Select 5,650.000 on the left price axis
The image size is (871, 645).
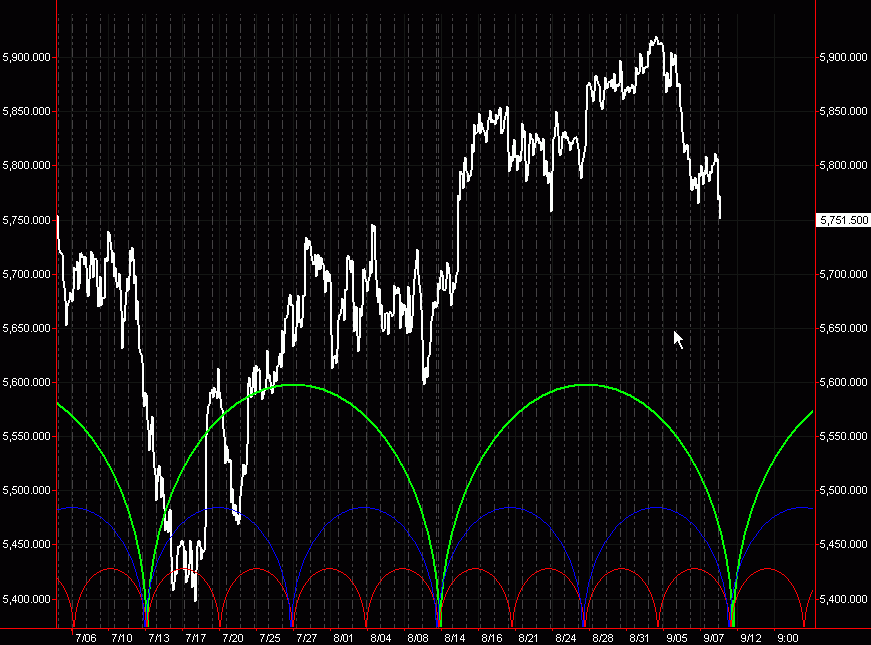click(x=26, y=328)
